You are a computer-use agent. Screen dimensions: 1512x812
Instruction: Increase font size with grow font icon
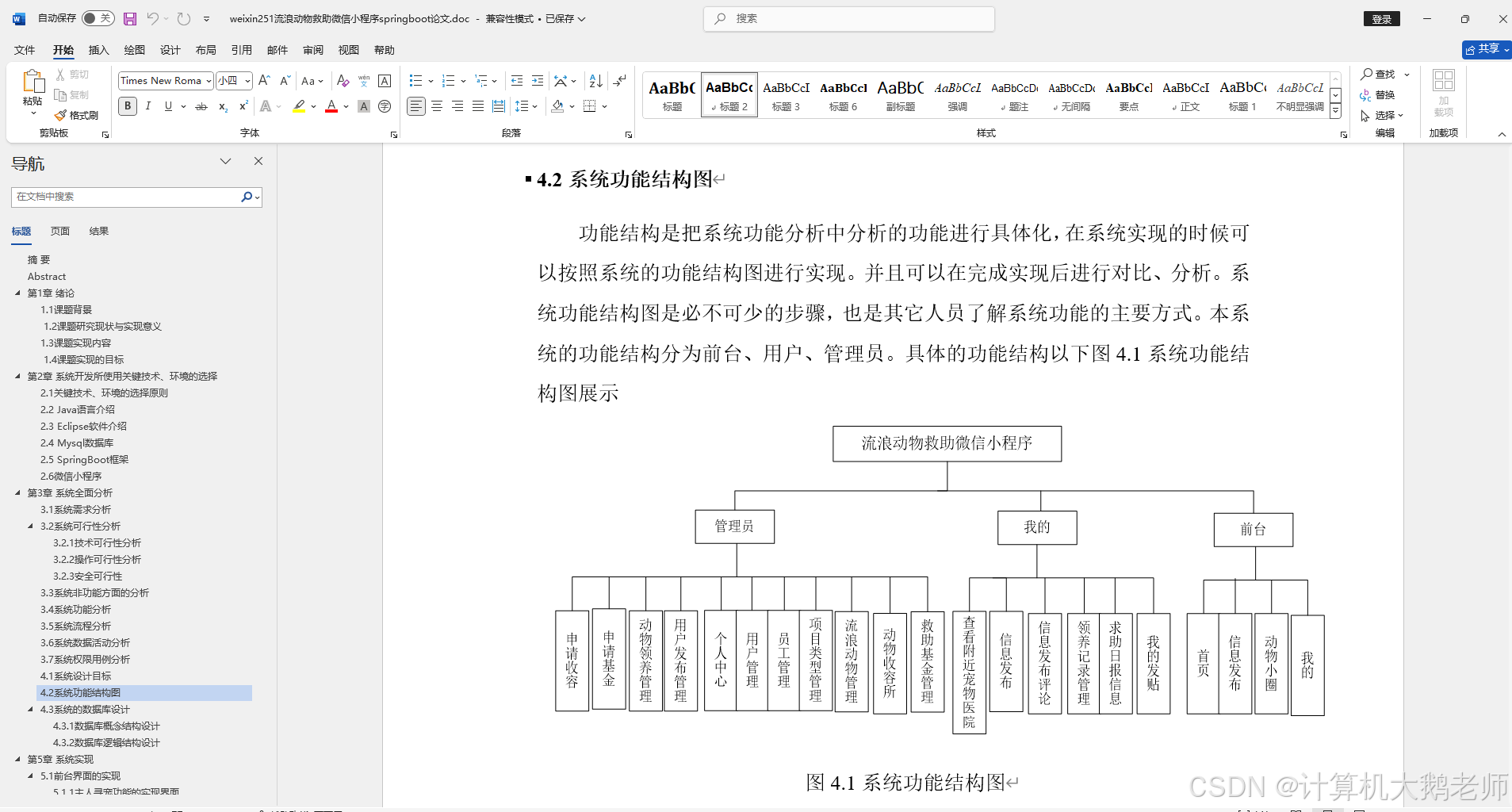265,81
